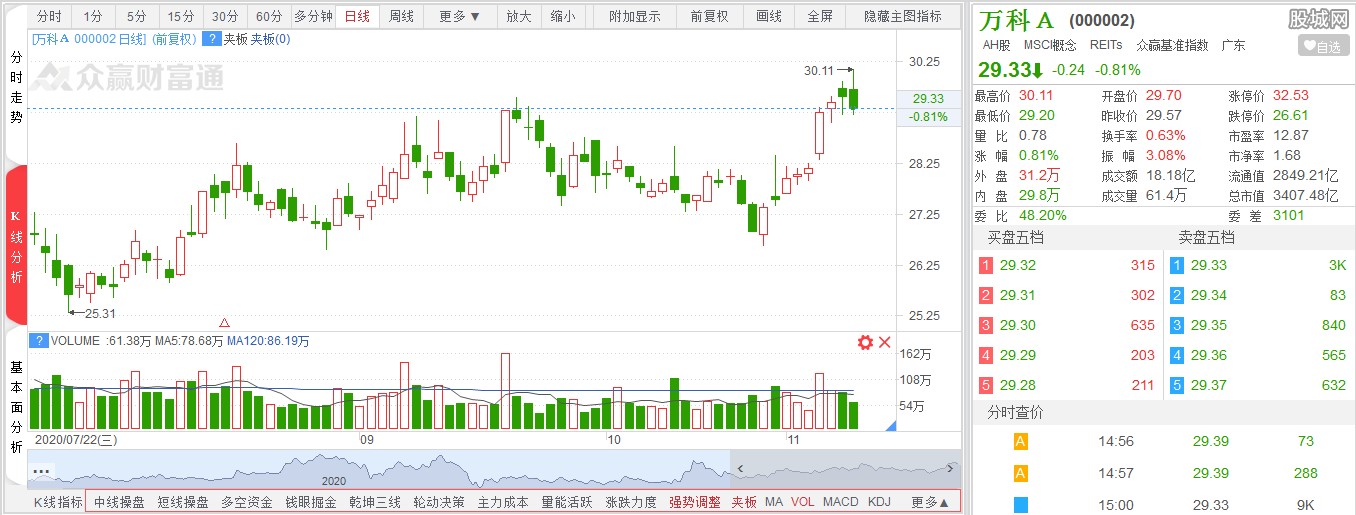Image resolution: width=1356 pixels, height=515 pixels.
Task: Click the sell level 3 blue badge
Action: (x=1177, y=325)
